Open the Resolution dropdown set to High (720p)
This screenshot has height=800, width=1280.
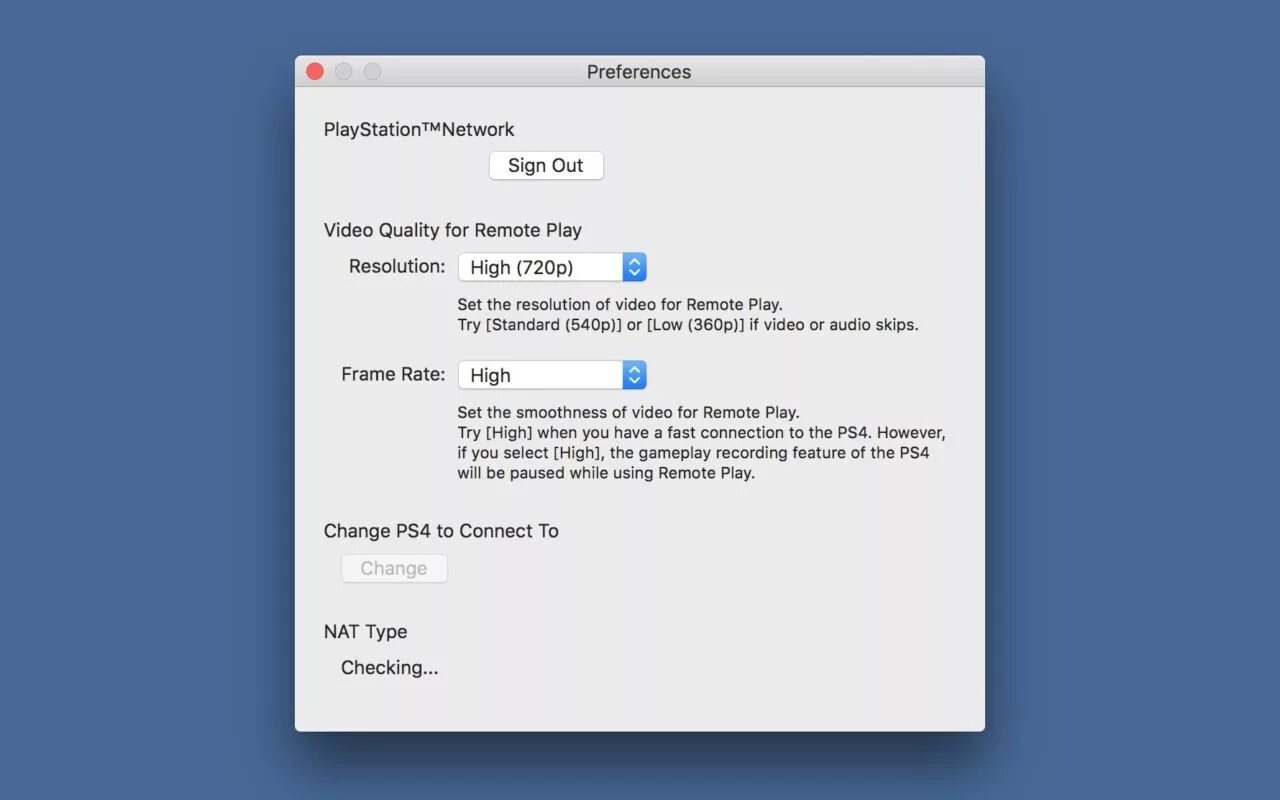552,267
